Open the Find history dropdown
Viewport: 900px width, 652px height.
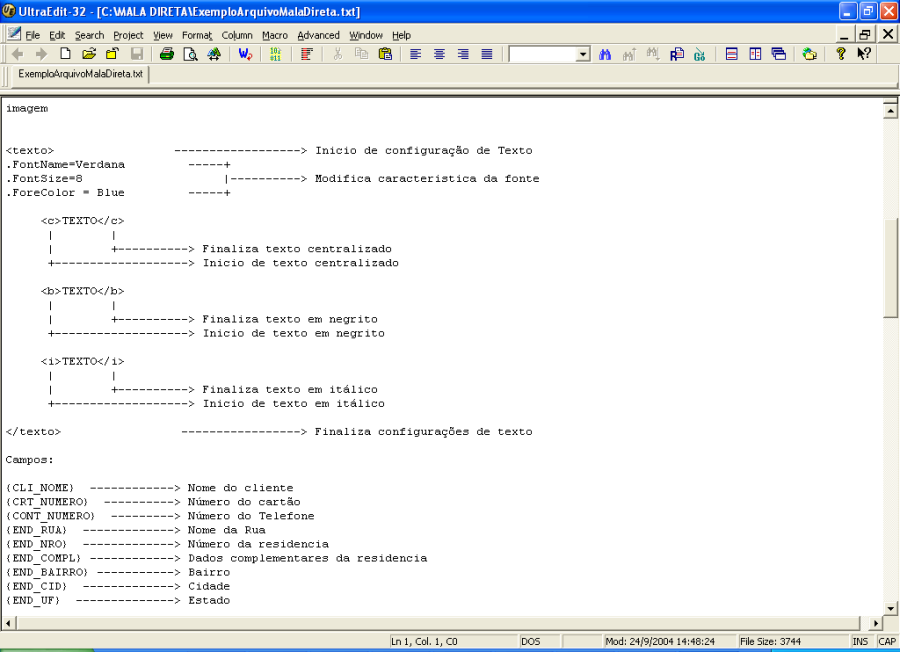click(584, 54)
